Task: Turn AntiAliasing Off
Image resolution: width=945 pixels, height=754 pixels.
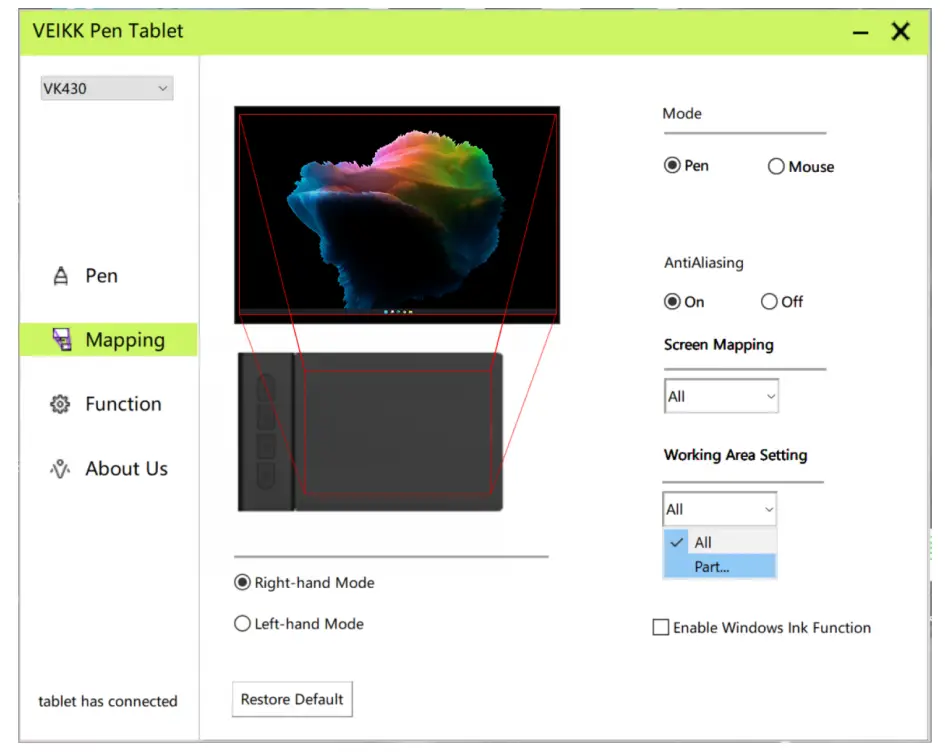Action: click(x=769, y=301)
